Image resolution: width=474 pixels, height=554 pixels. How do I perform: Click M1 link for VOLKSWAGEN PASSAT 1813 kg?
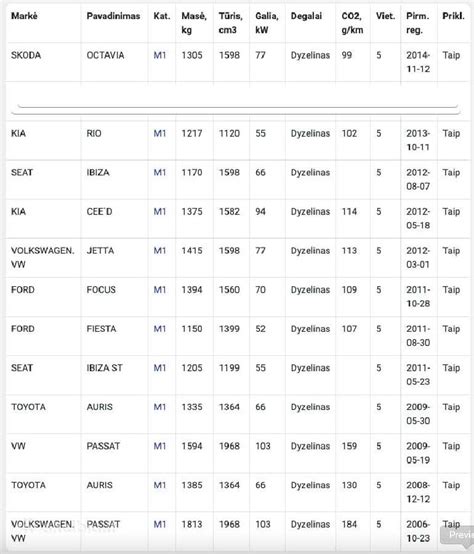[160, 524]
